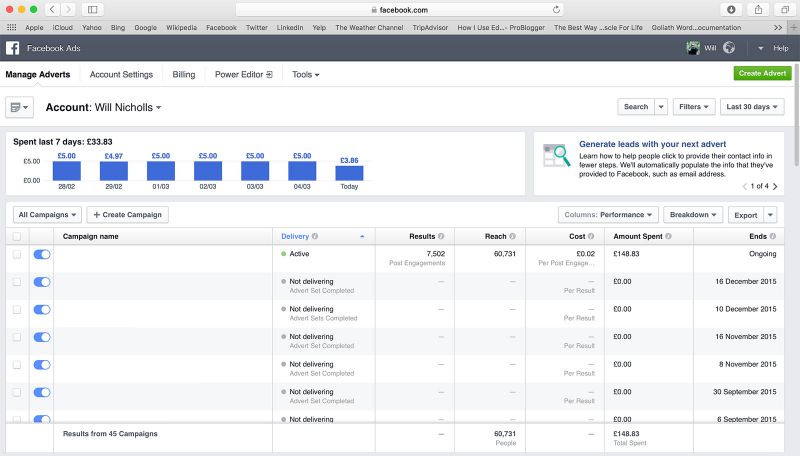Open the All Campaigns dropdown
The width and height of the screenshot is (800, 456).
pyautogui.click(x=47, y=215)
